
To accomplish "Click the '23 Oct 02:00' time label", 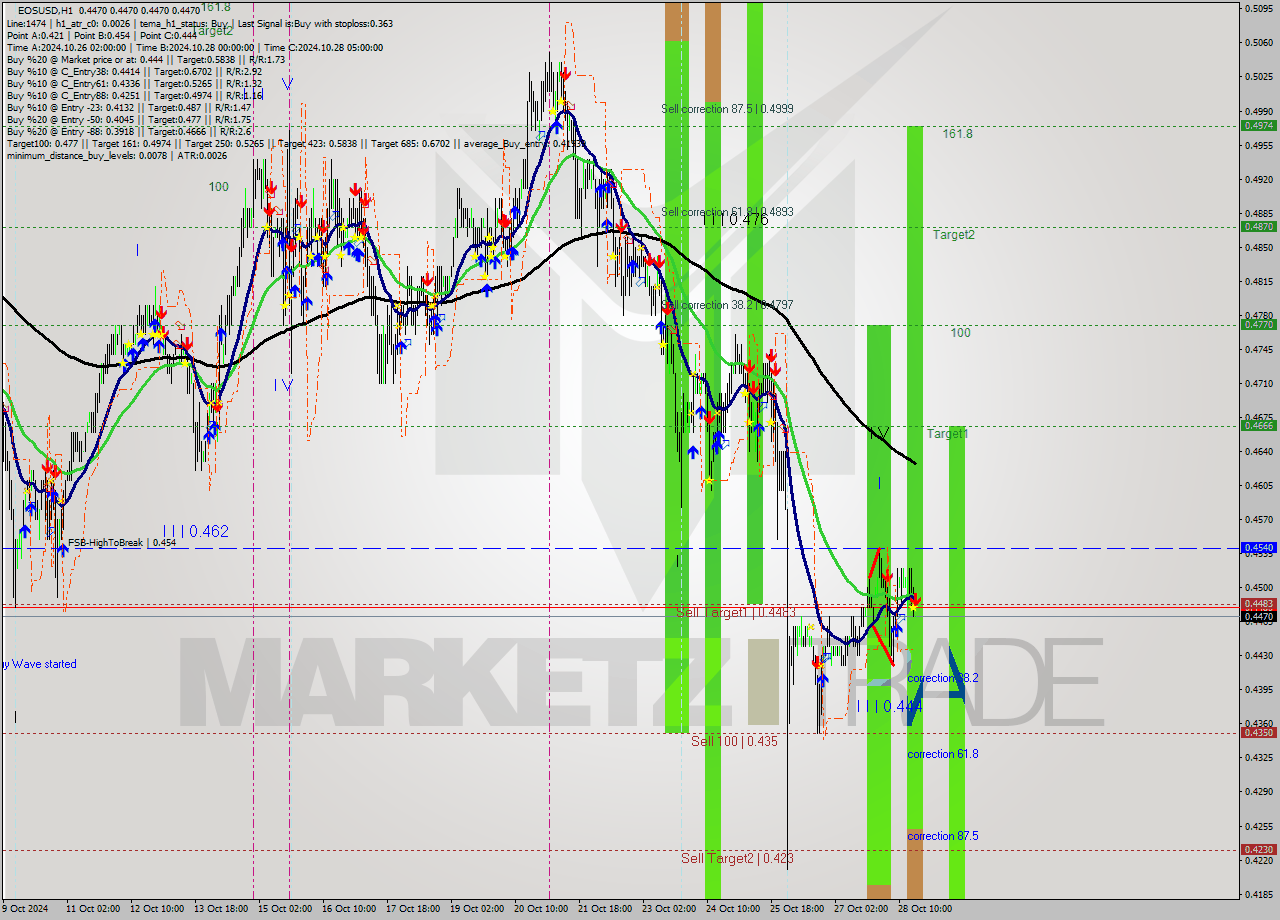I will point(669,909).
